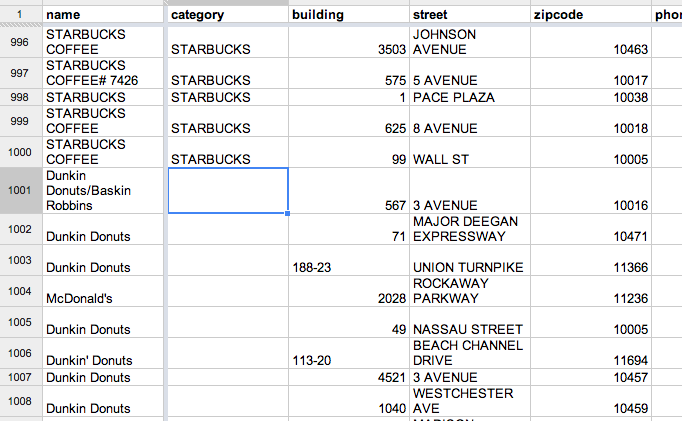This screenshot has height=421, width=682.
Task: Select row header 997
Action: coord(21,73)
